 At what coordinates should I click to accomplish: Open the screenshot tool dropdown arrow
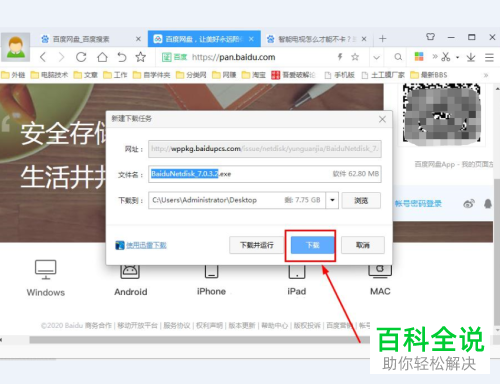pyautogui.click(x=458, y=57)
